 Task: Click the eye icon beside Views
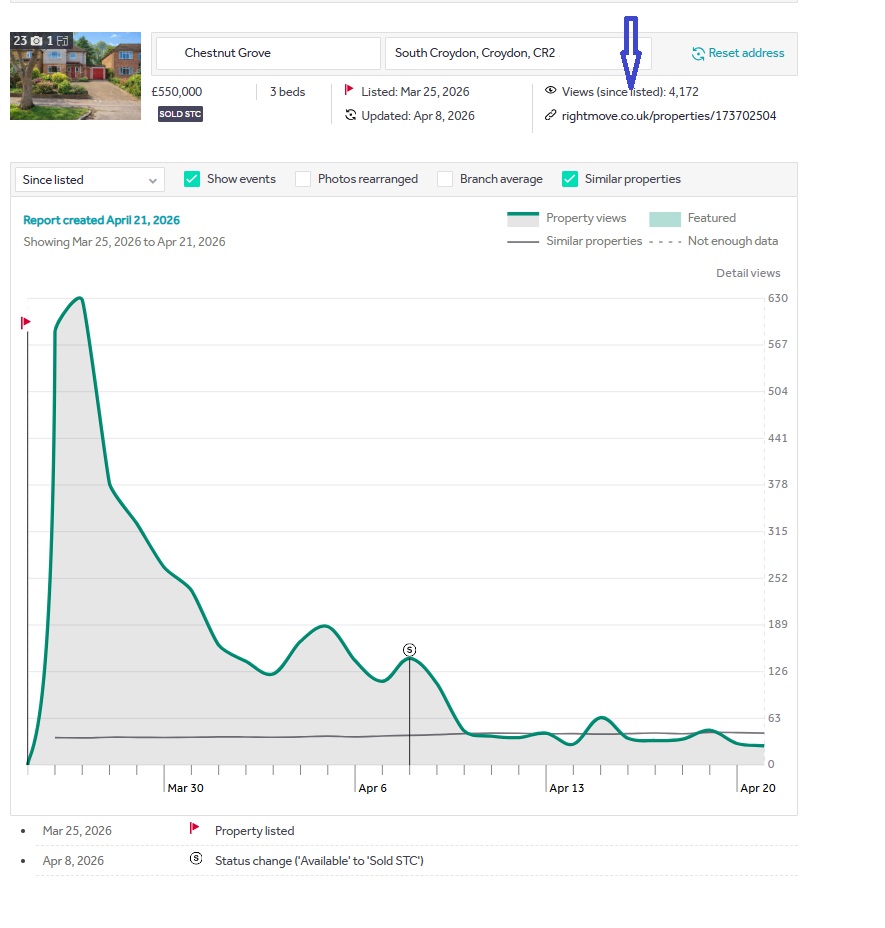pos(550,91)
